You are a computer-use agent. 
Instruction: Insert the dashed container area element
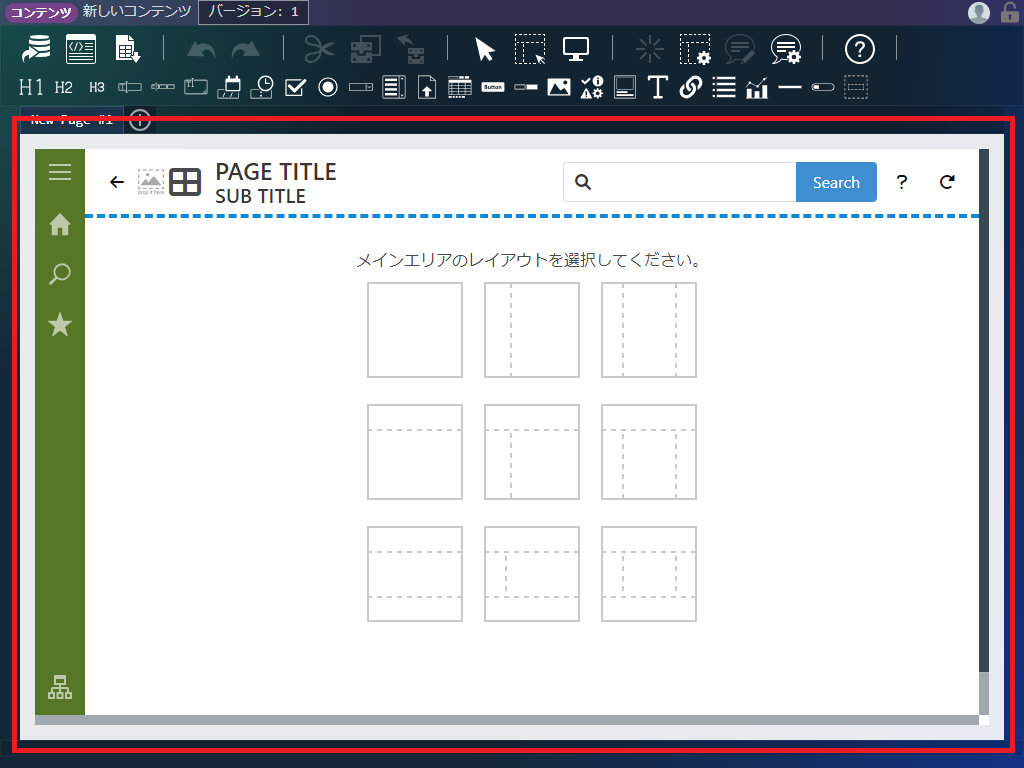tap(856, 87)
